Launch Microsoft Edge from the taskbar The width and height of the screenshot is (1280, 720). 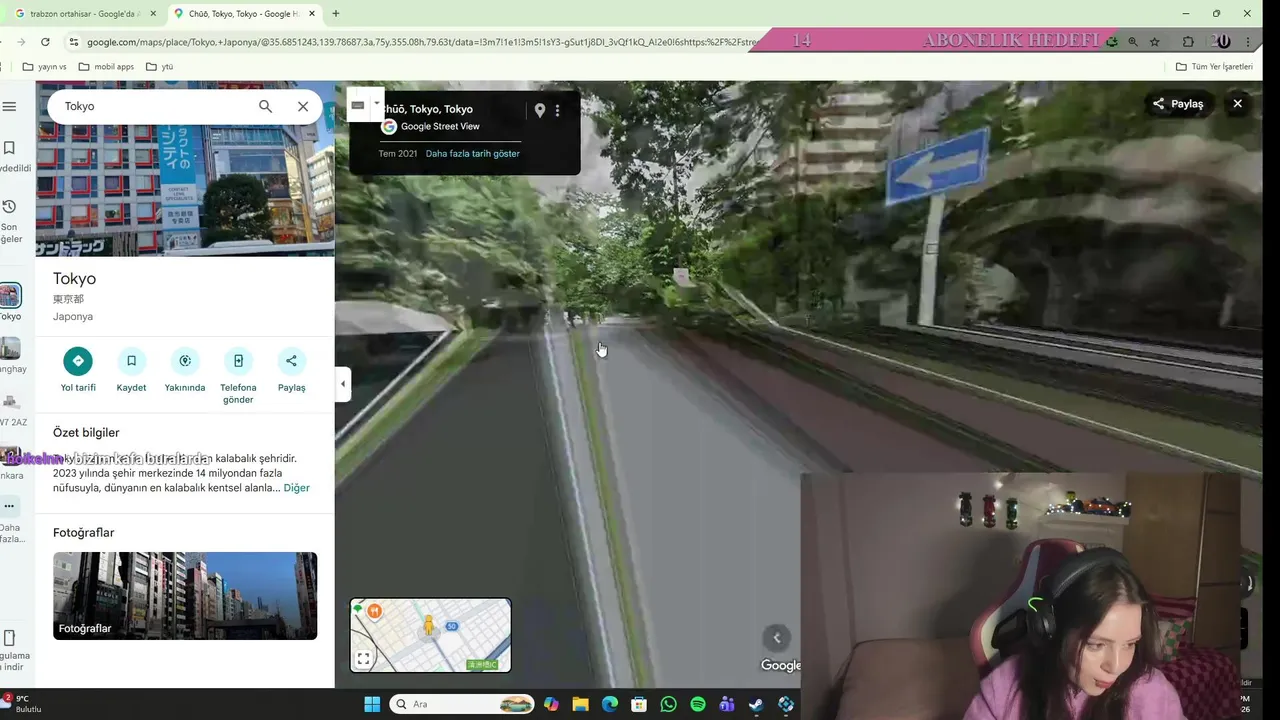(610, 704)
